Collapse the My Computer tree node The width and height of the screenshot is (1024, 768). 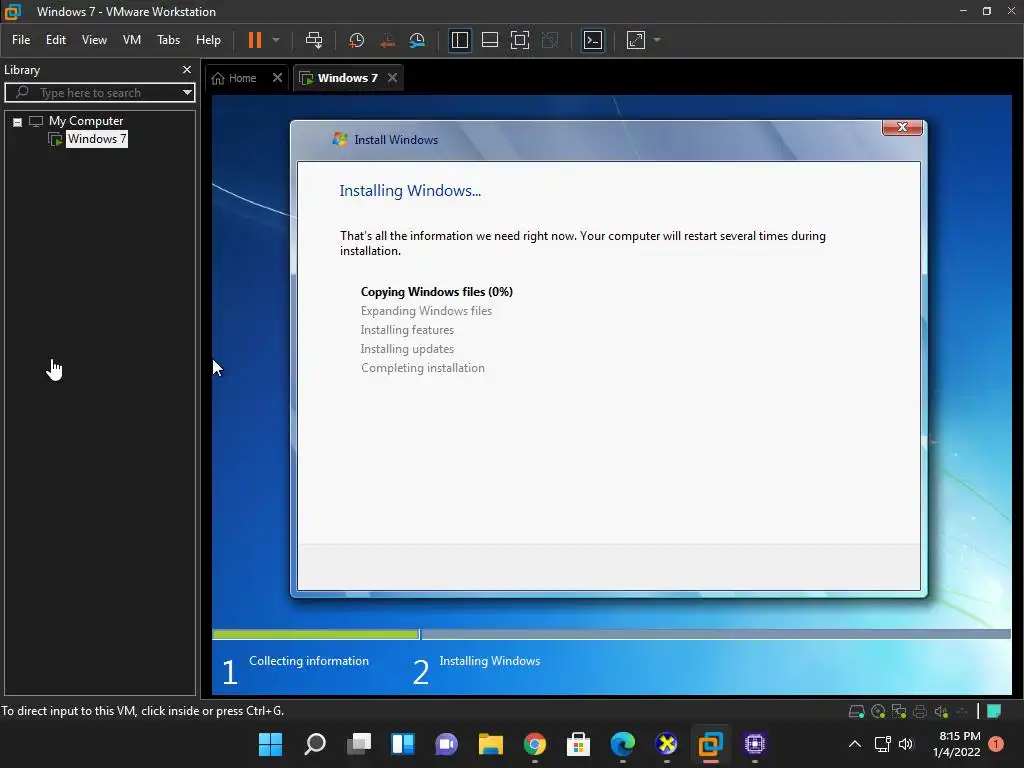tap(18, 121)
